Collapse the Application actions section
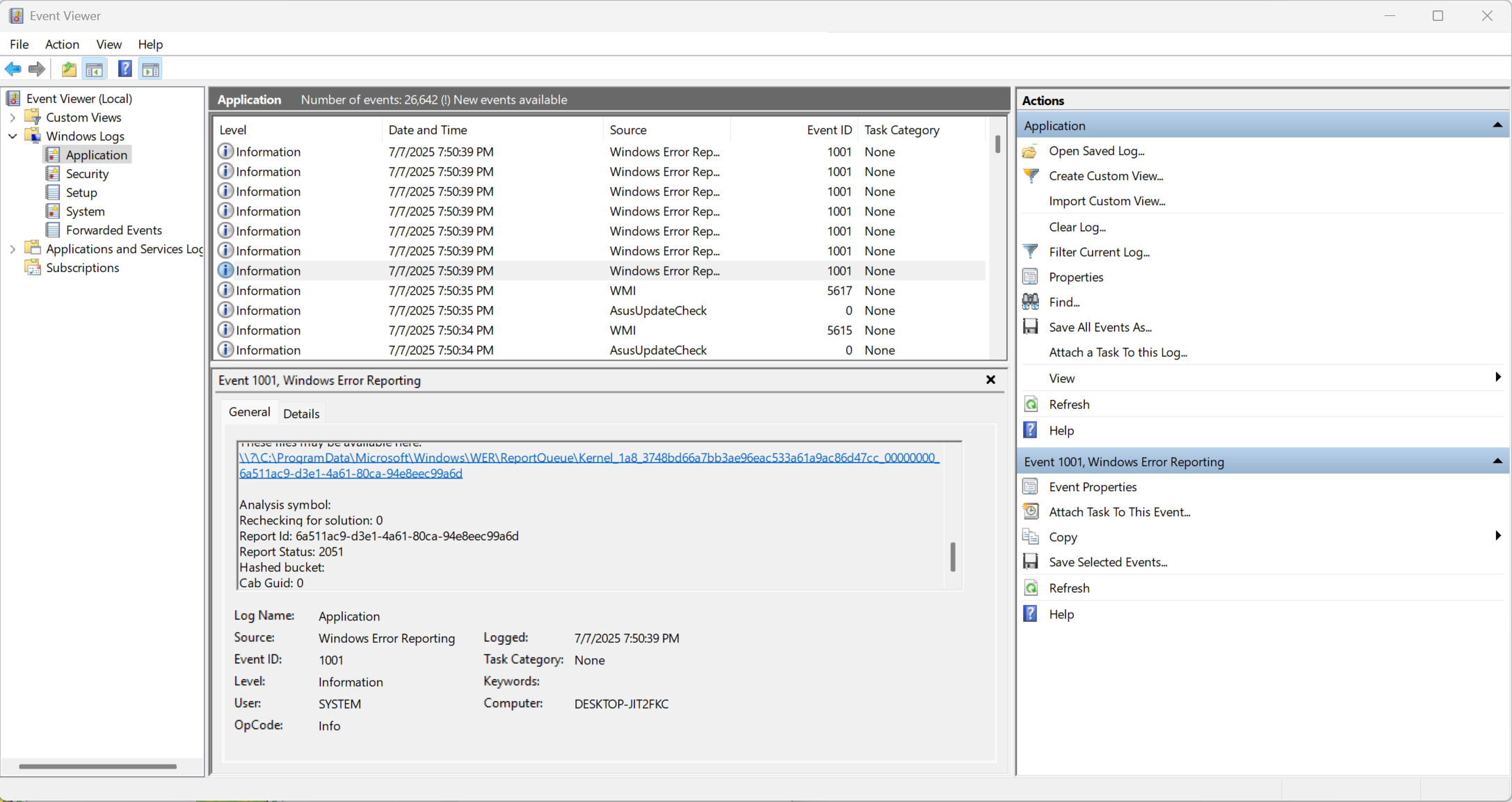The image size is (1512, 802). [x=1497, y=125]
